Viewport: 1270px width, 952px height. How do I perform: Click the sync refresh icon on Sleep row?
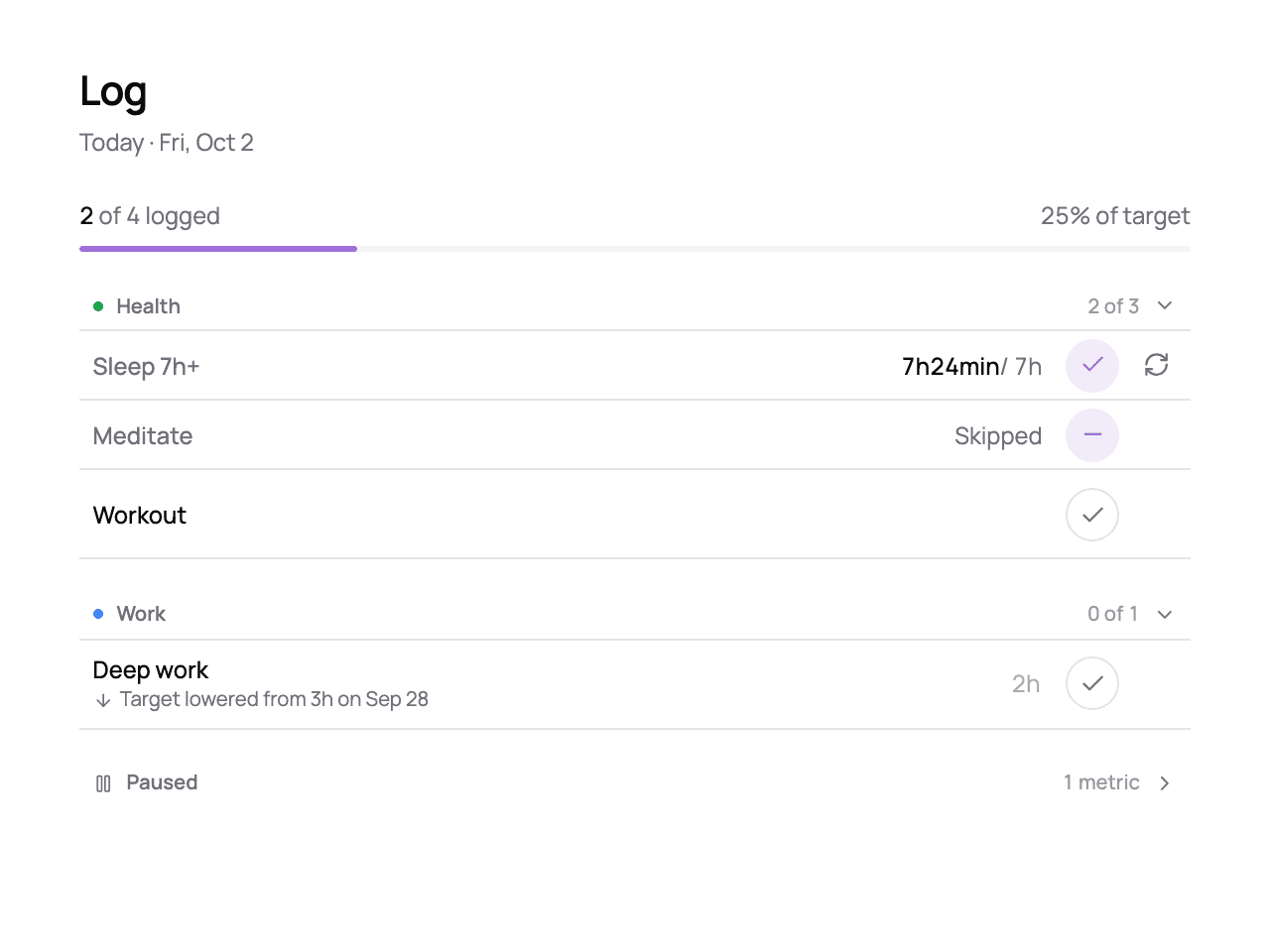1156,365
